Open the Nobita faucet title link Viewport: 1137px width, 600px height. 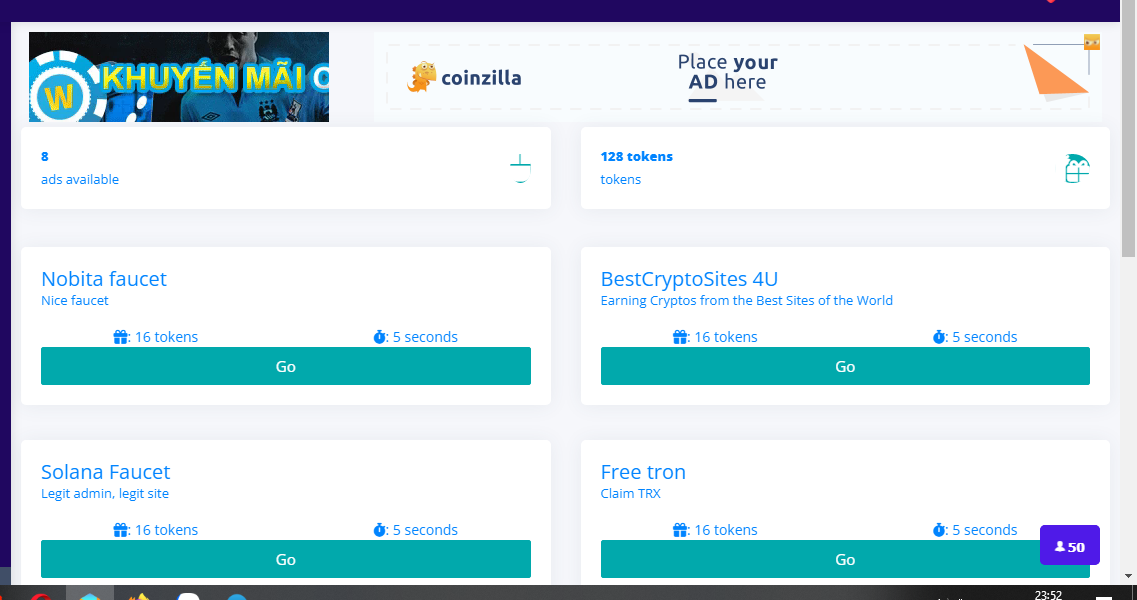(x=104, y=279)
